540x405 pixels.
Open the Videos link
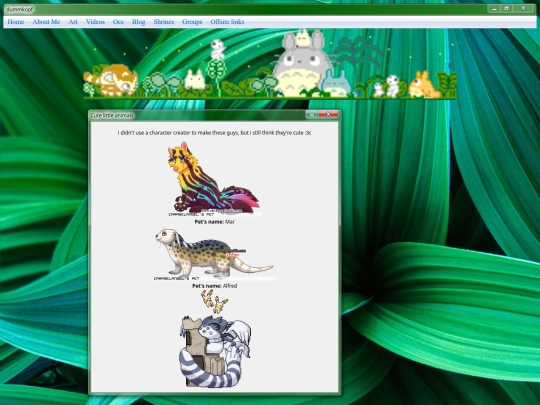pos(95,22)
